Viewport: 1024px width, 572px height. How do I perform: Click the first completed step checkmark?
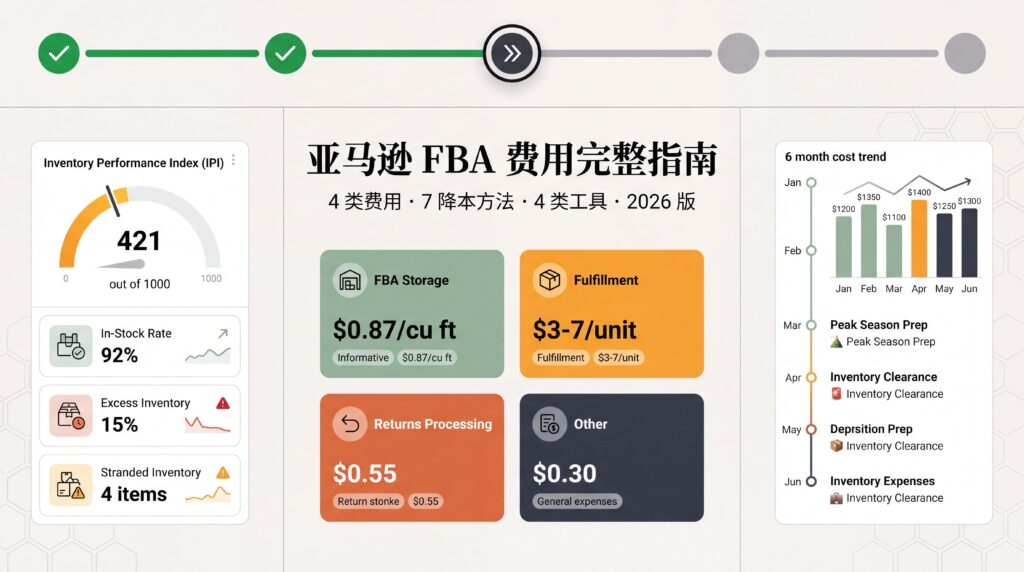click(x=59, y=54)
